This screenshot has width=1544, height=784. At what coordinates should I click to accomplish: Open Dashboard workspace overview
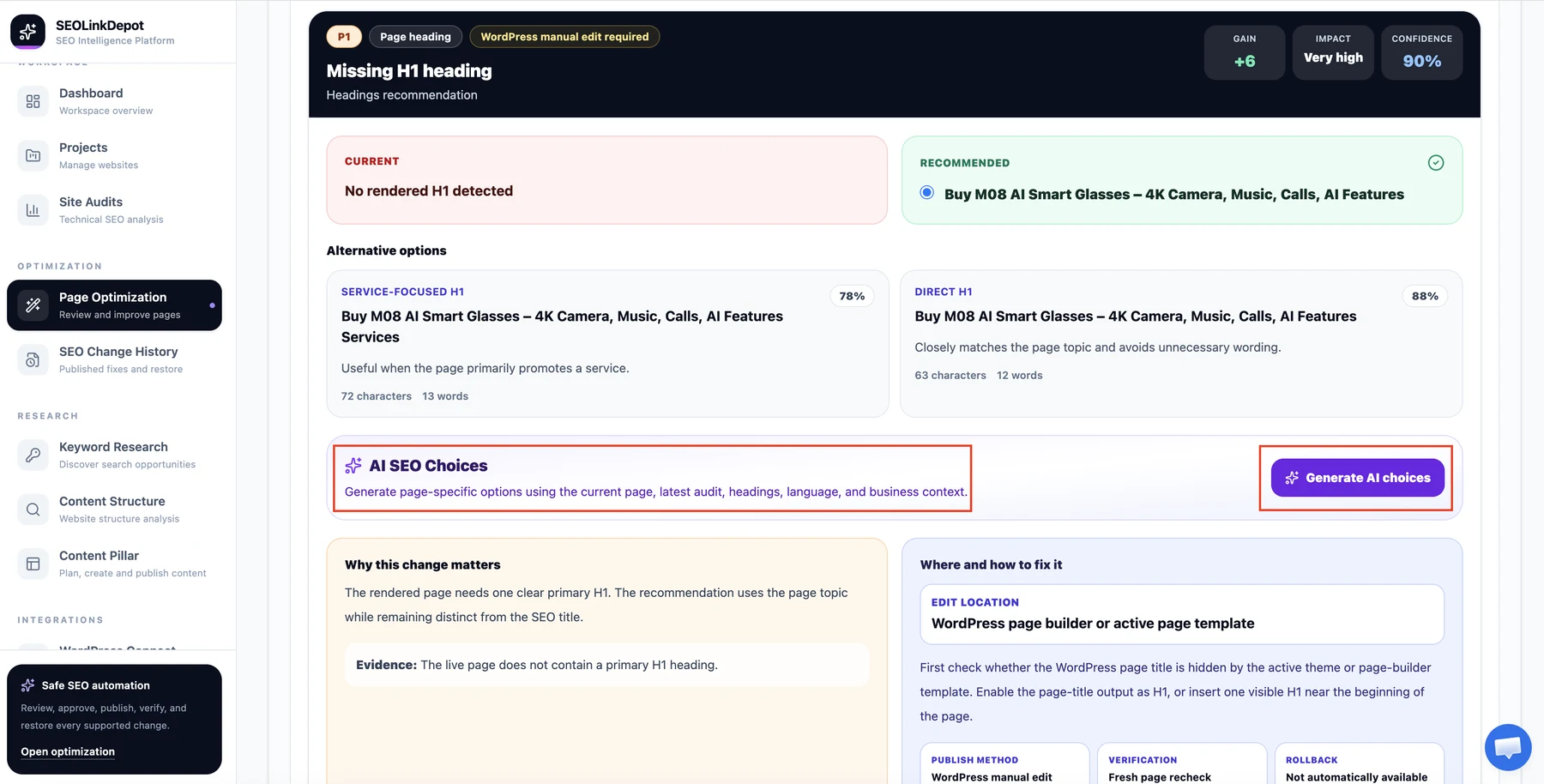click(x=114, y=101)
